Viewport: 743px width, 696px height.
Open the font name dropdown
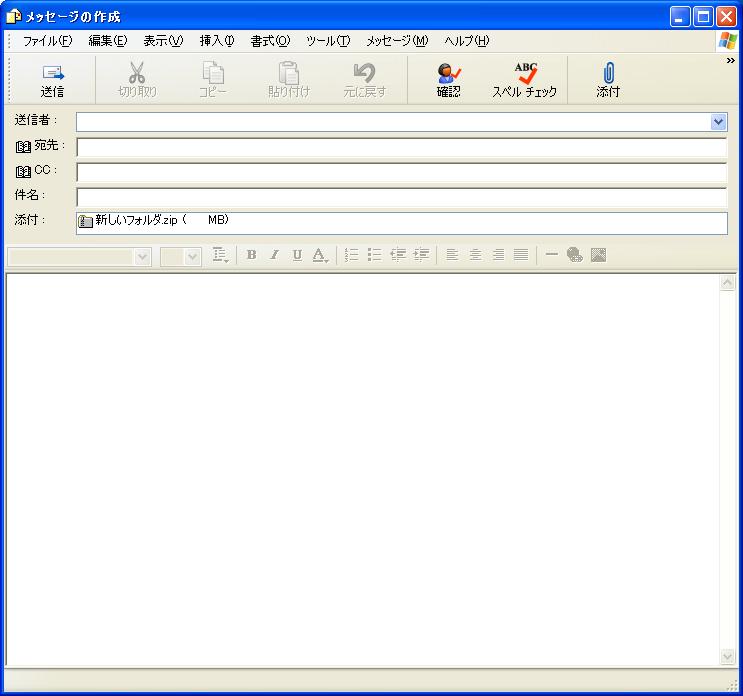(x=142, y=257)
